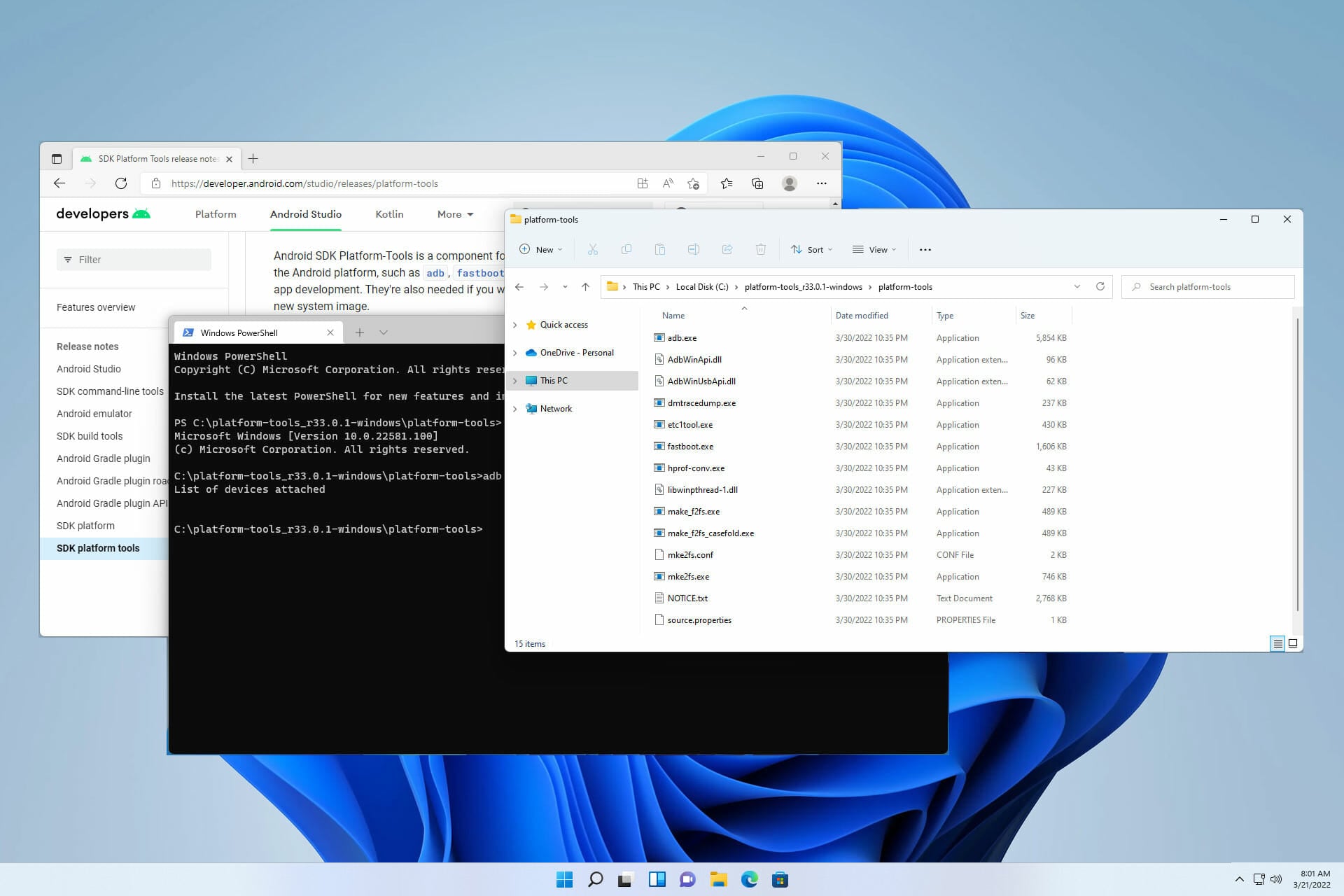
Task: Open Collections in Microsoft Edge
Action: tap(757, 183)
